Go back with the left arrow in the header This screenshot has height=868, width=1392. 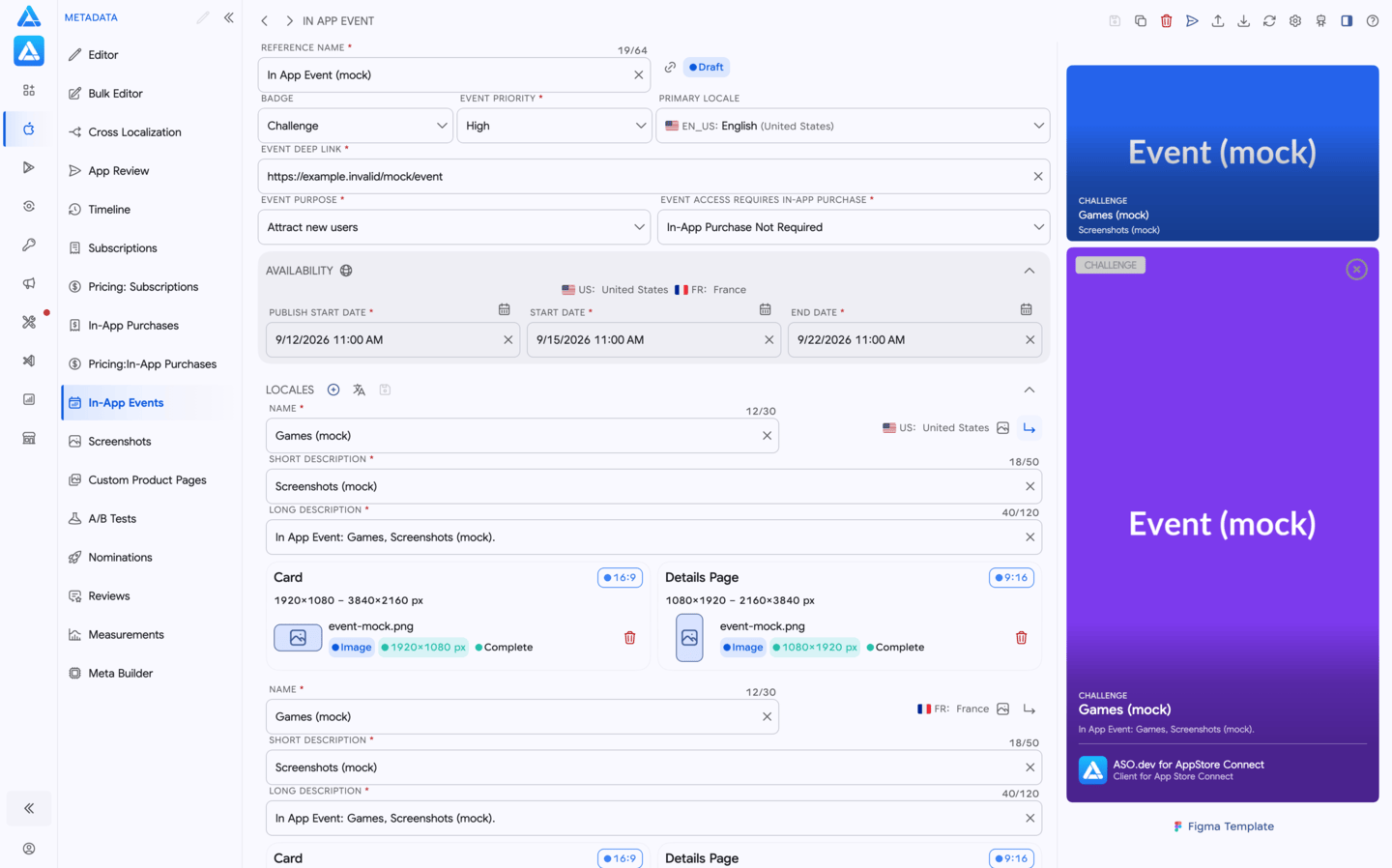[264, 20]
